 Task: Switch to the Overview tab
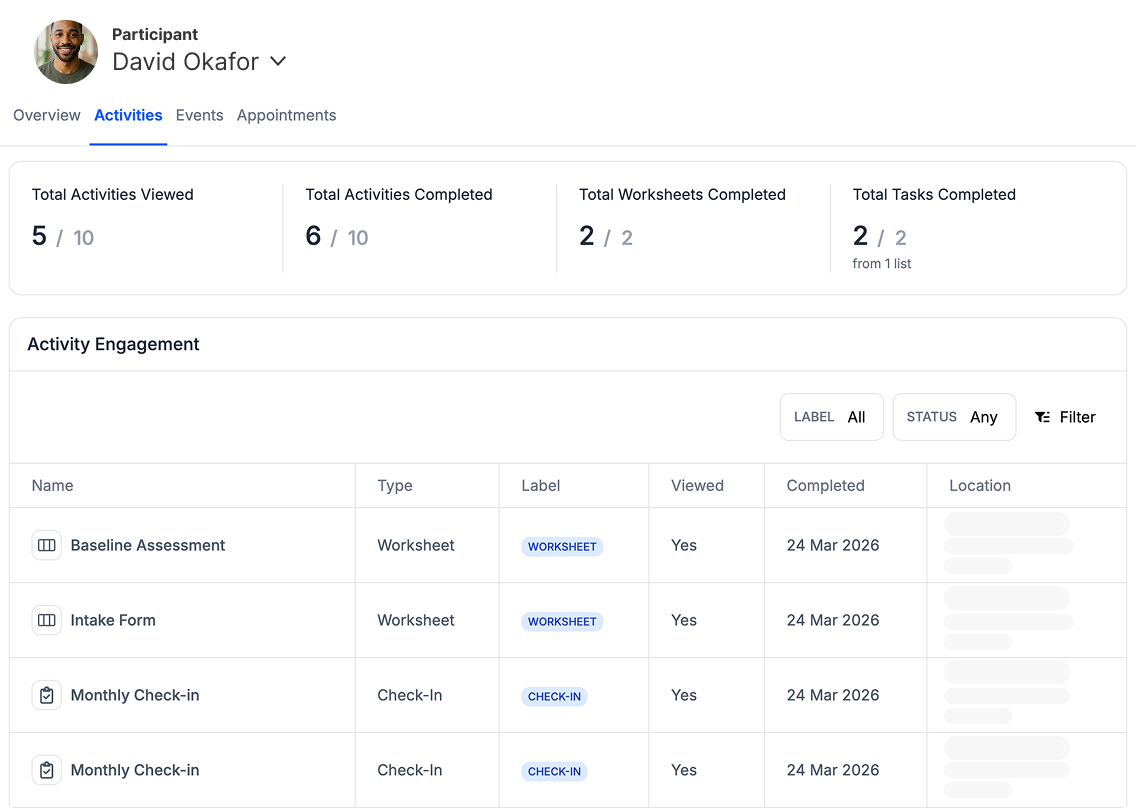pos(46,115)
